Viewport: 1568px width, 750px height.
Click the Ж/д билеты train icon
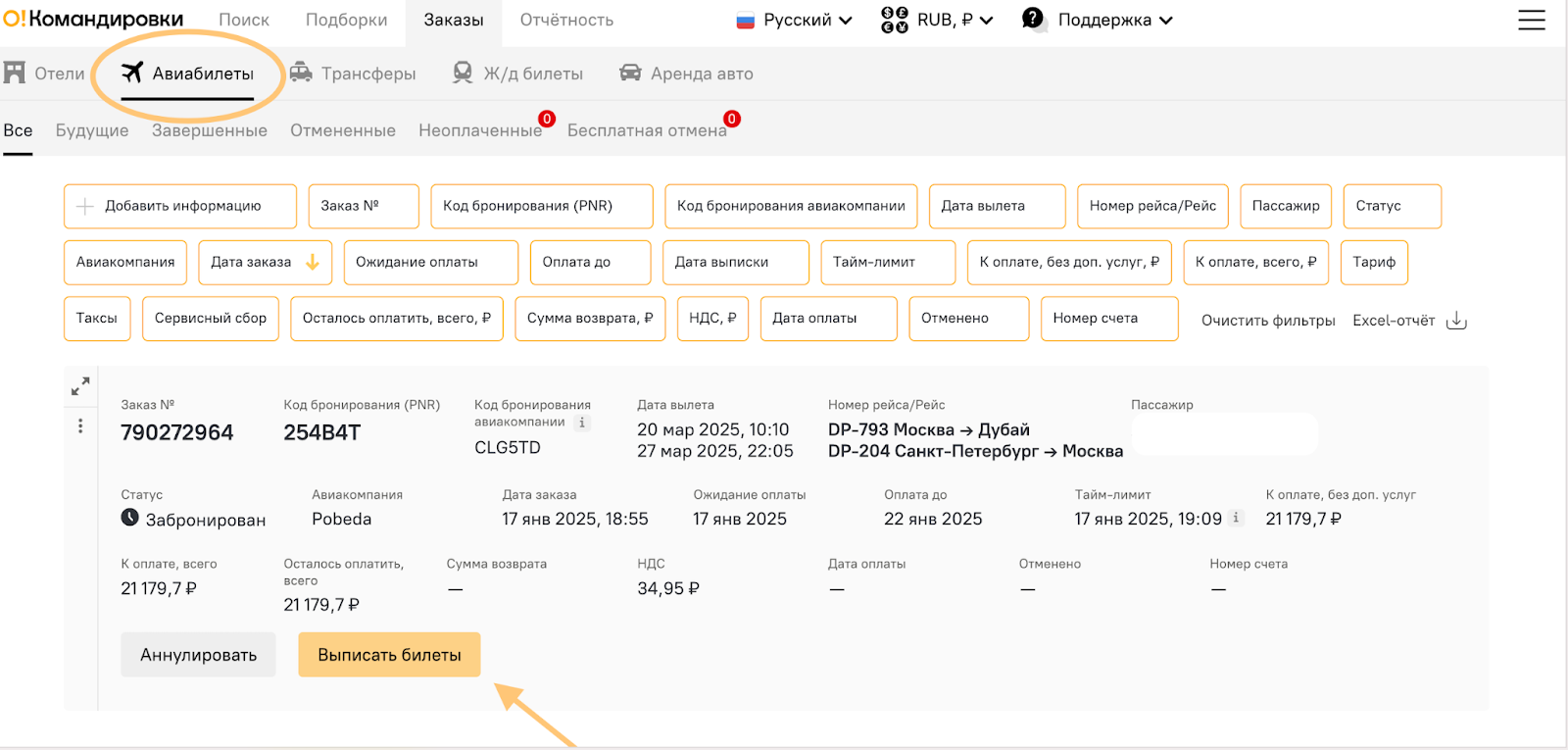click(463, 73)
